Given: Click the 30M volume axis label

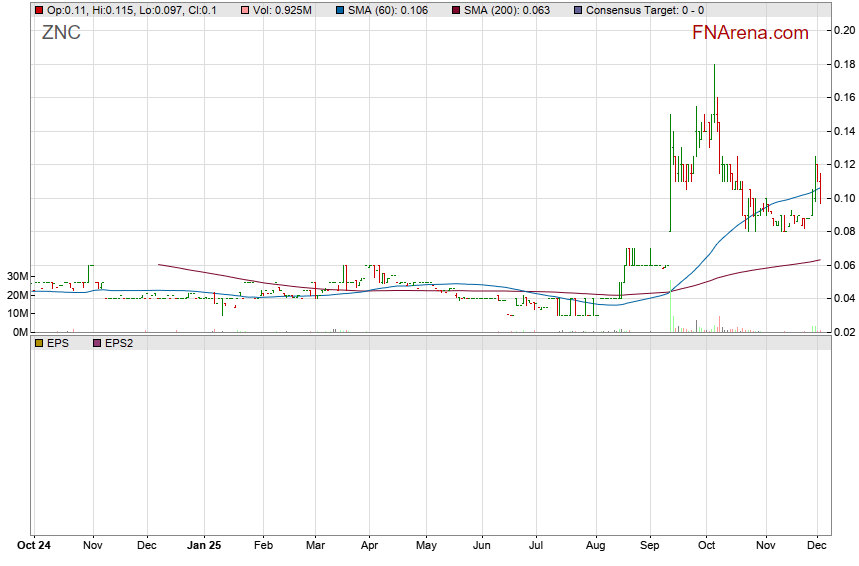Looking at the screenshot, I should tap(15, 276).
